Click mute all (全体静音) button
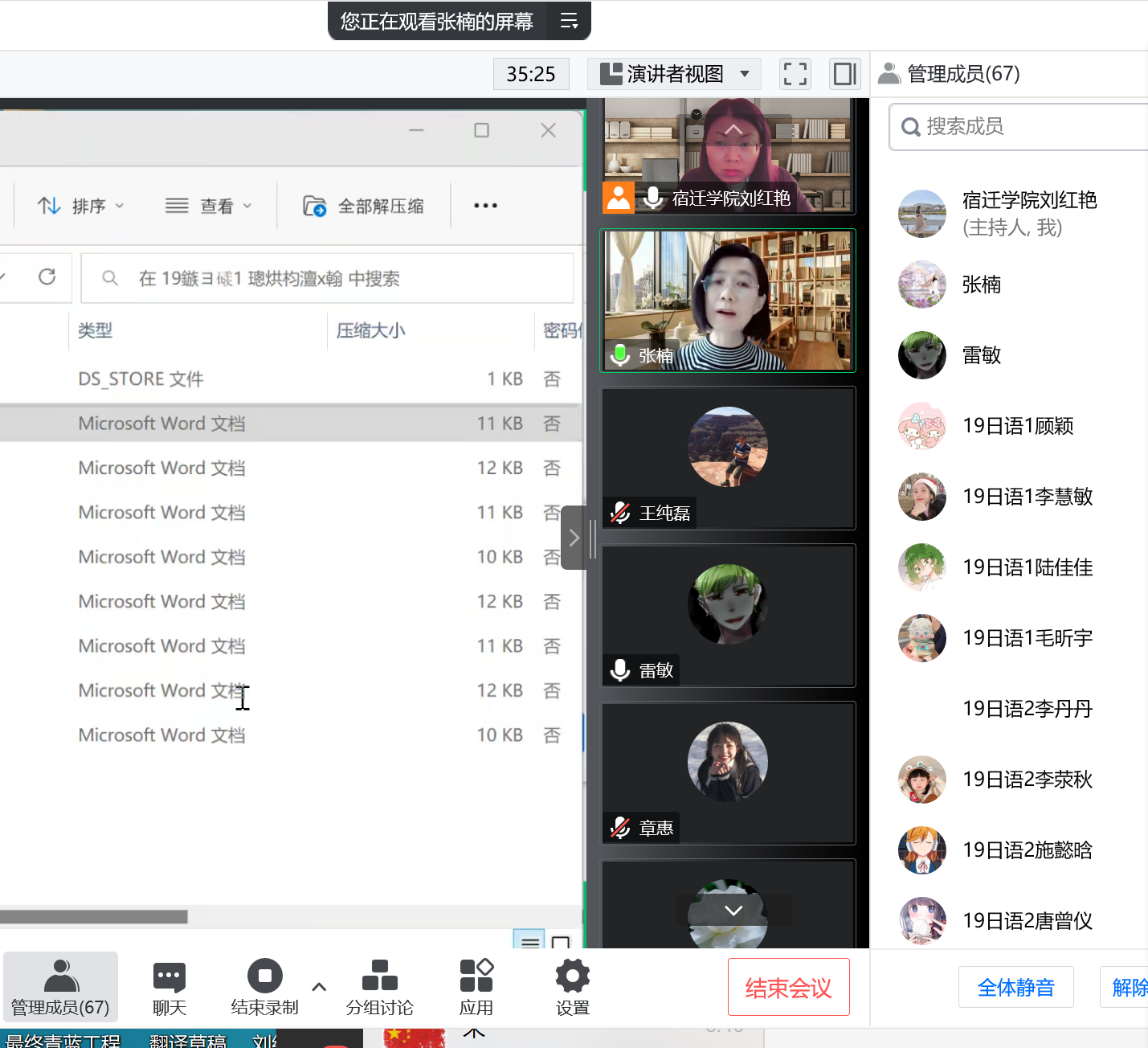This screenshot has height=1048, width=1148. click(1015, 987)
